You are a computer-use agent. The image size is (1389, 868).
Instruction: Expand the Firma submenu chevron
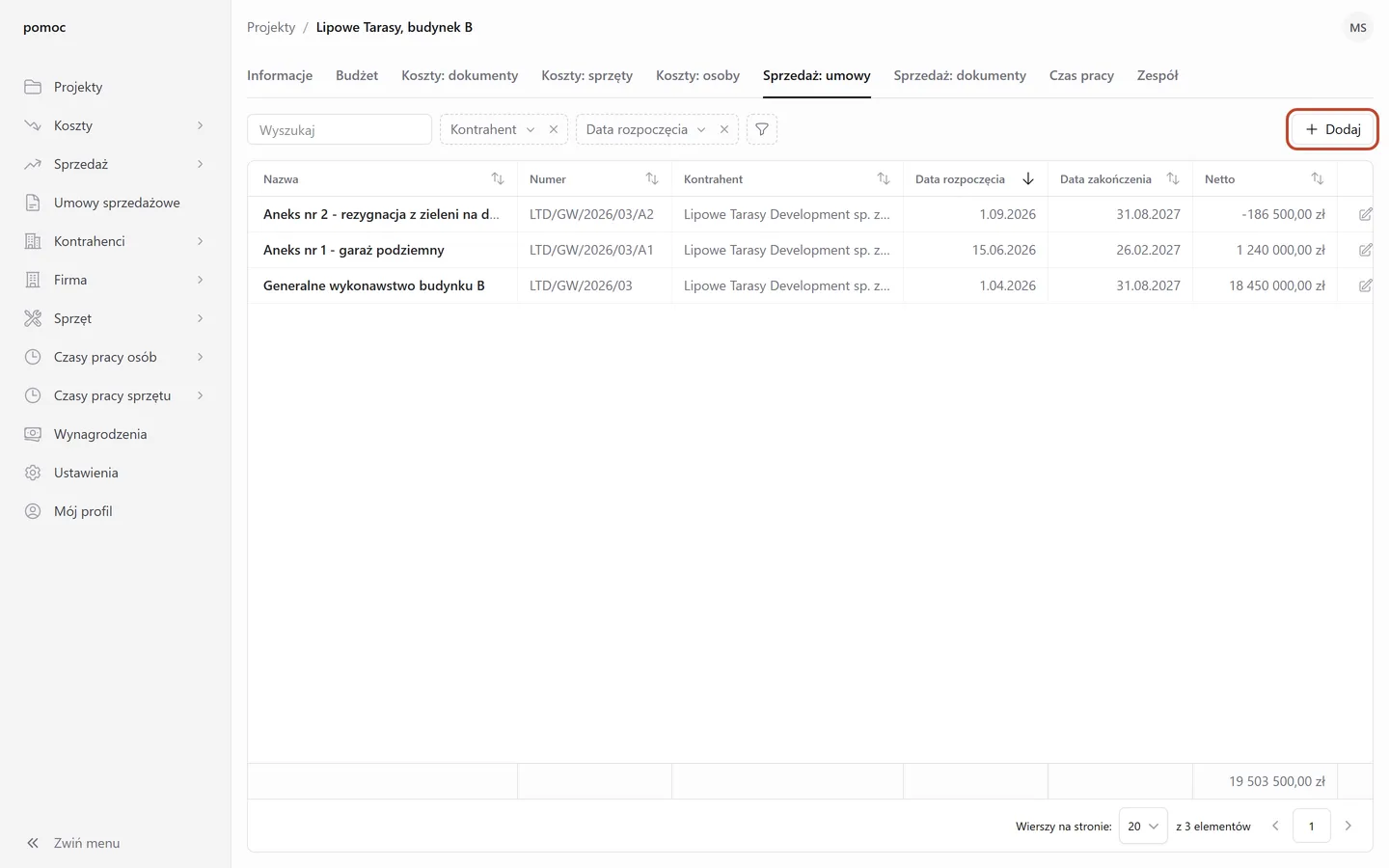(x=201, y=280)
